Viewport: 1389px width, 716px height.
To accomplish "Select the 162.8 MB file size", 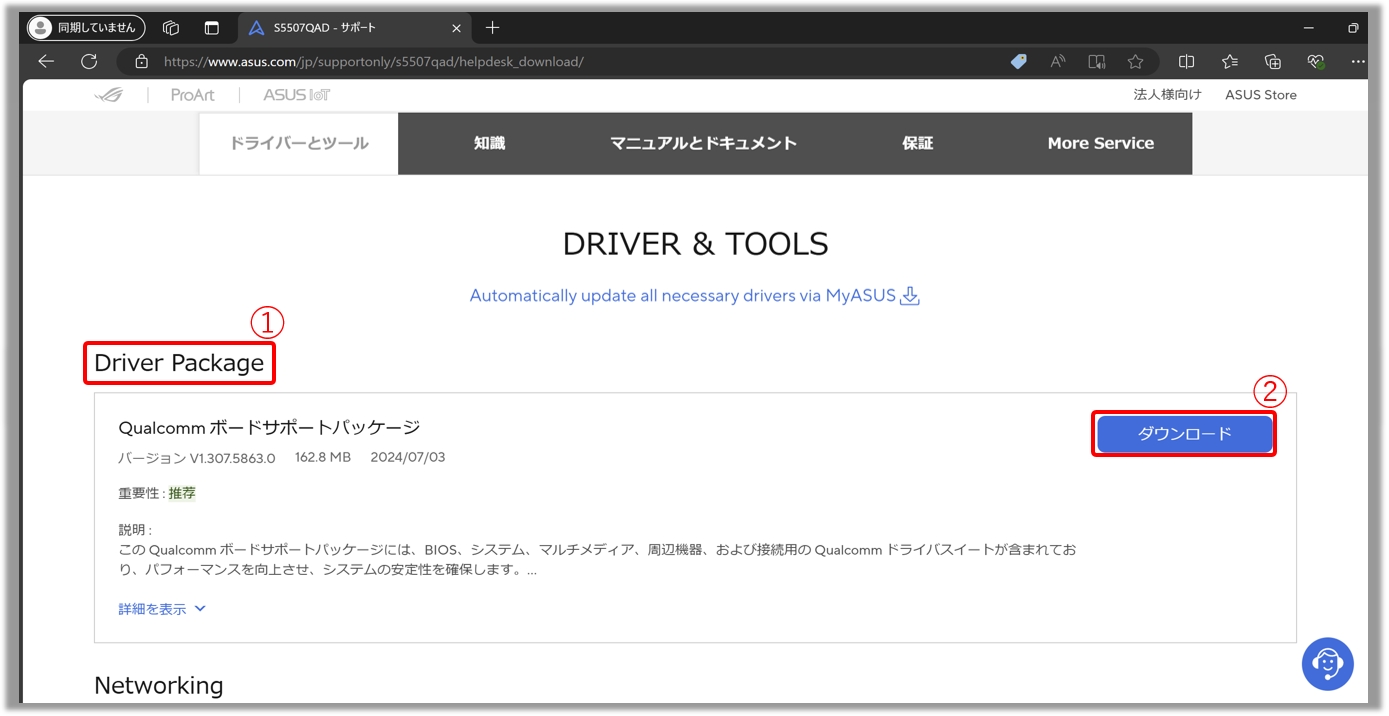I will pyautogui.click(x=323, y=457).
